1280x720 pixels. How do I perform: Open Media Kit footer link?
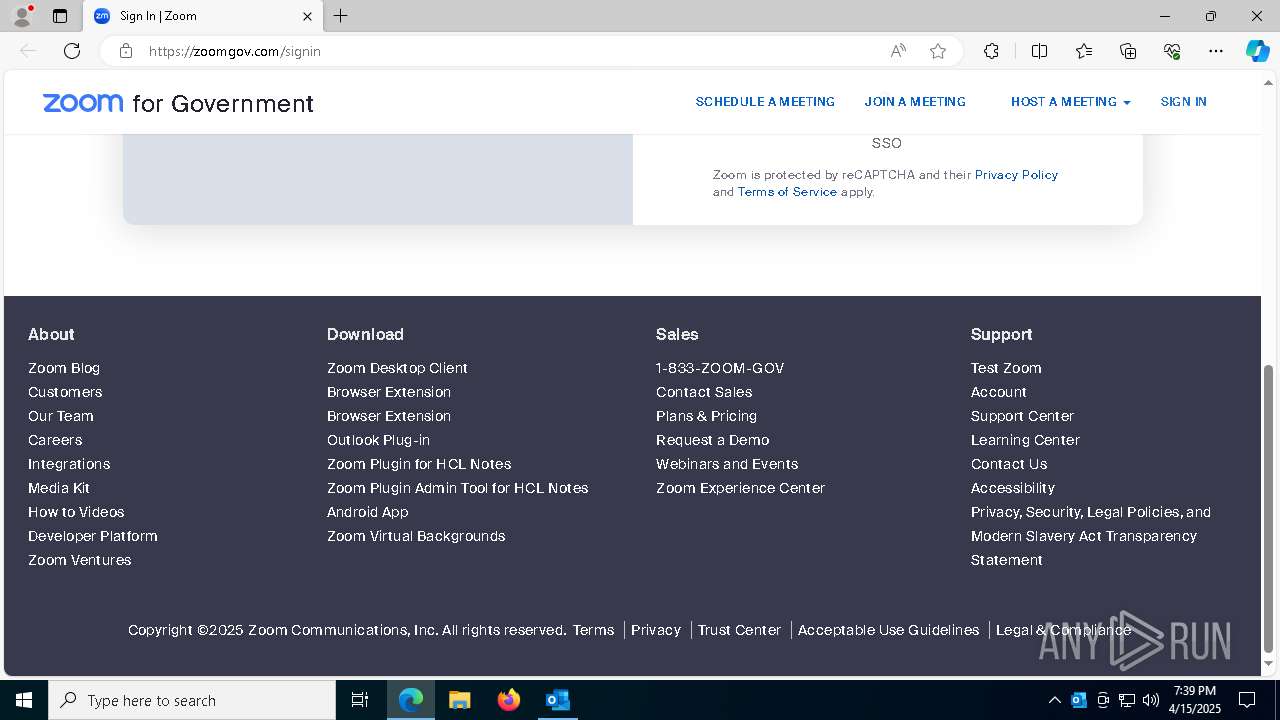[x=59, y=488]
